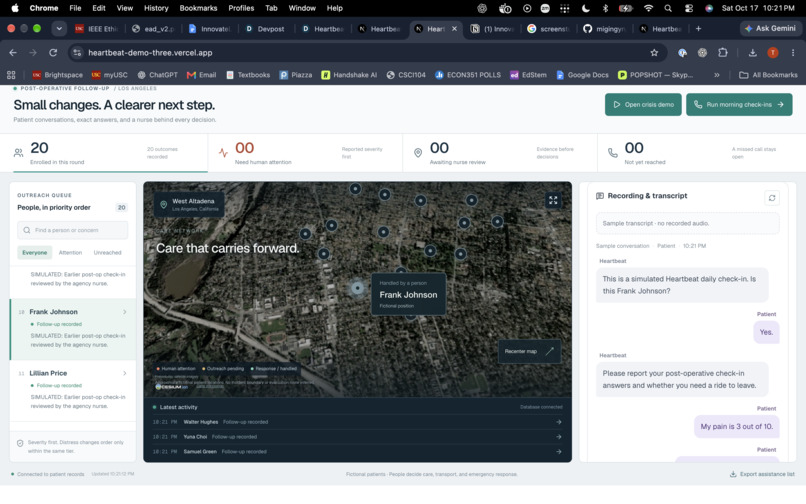Expand Lillian Price queue entry chevron
806x504 pixels.
[124, 373]
